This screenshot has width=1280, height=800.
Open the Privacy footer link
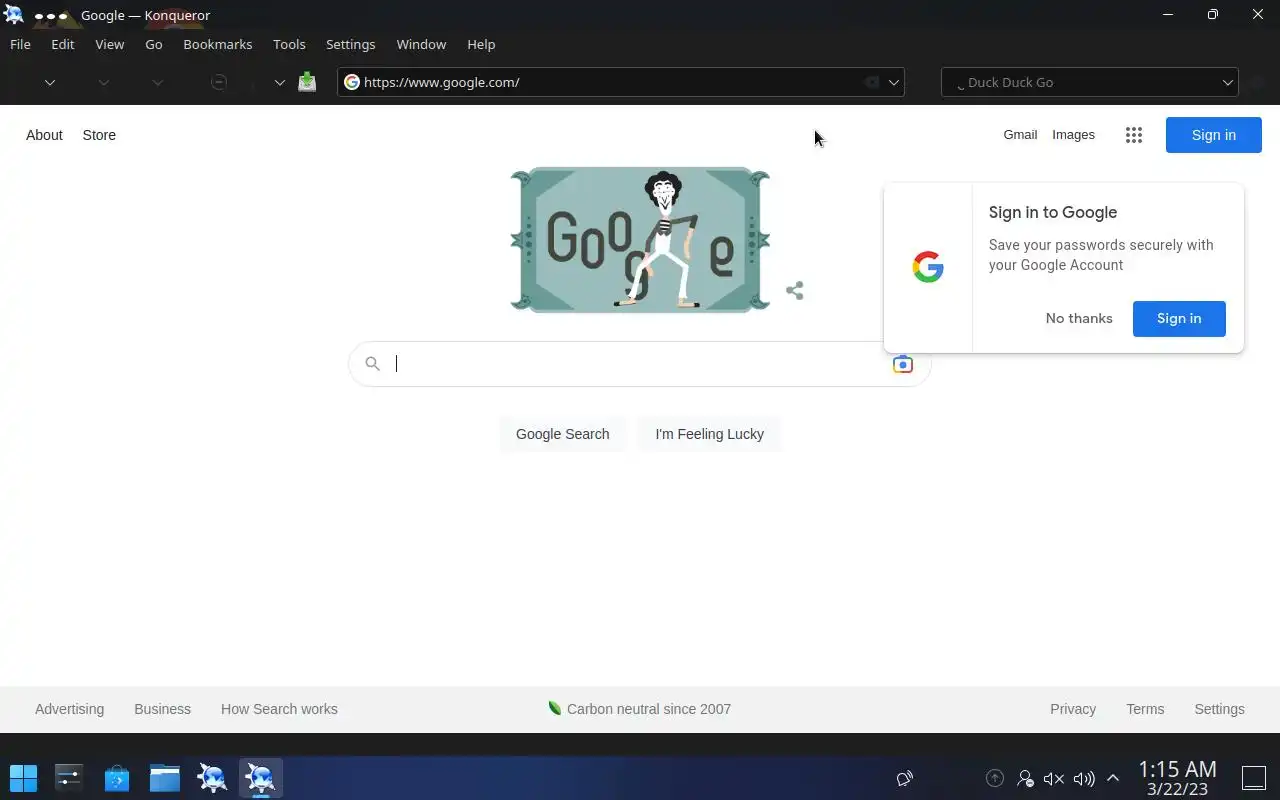1073,709
